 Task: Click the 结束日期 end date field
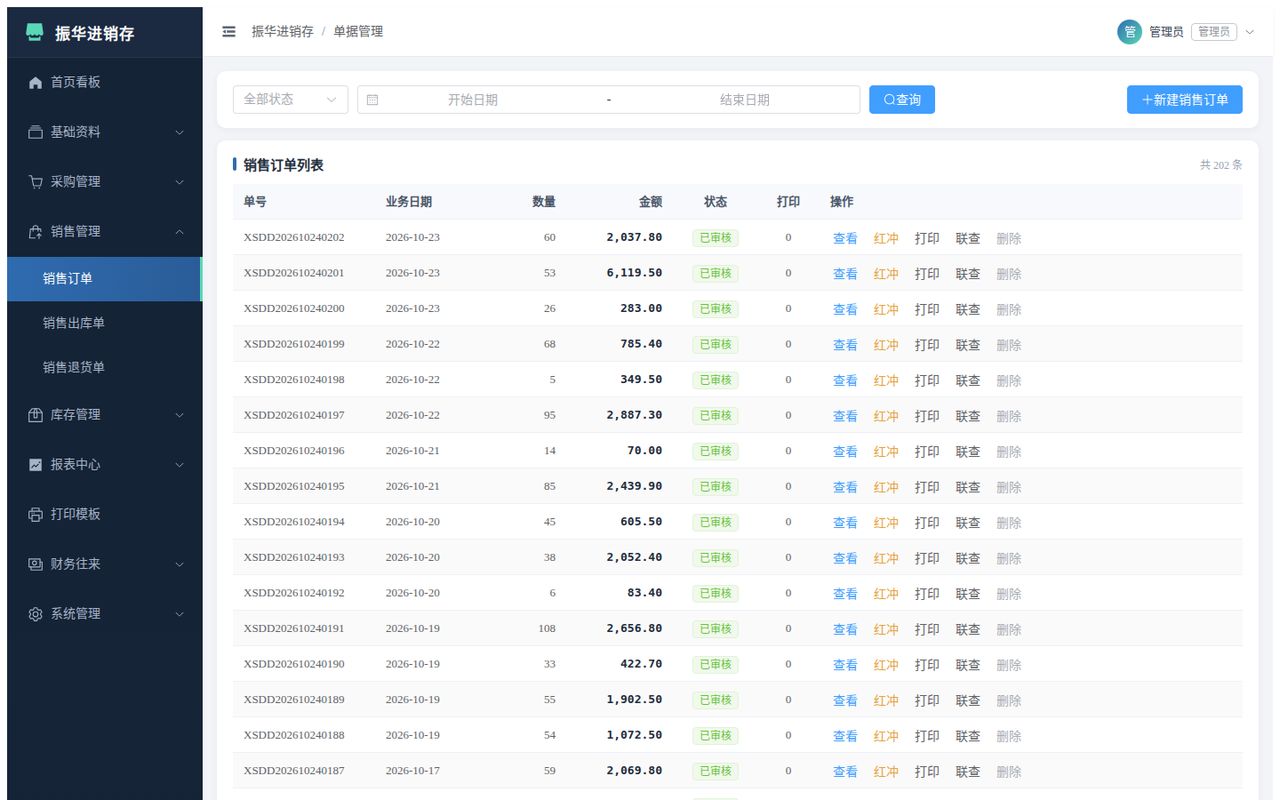click(x=745, y=100)
